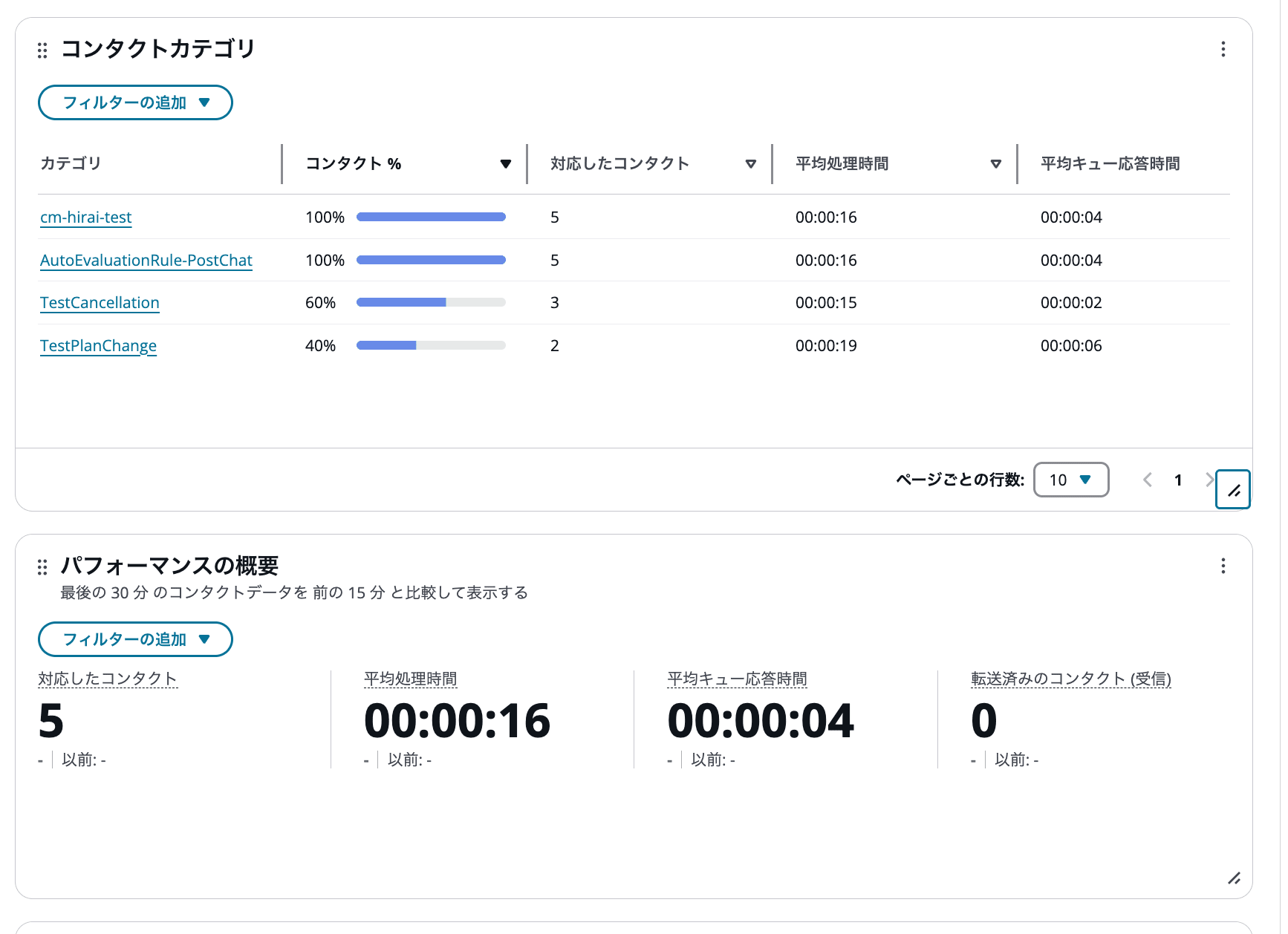Viewport: 1288px width, 934px height.
Task: Go to next page of category table
Action: tap(1209, 480)
